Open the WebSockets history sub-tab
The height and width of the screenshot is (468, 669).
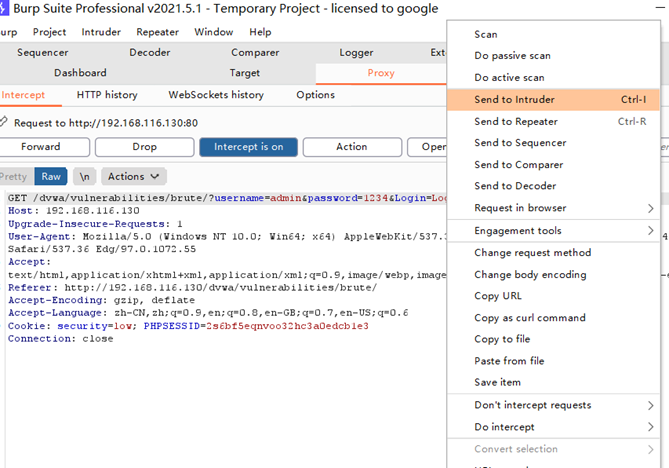[216, 95]
